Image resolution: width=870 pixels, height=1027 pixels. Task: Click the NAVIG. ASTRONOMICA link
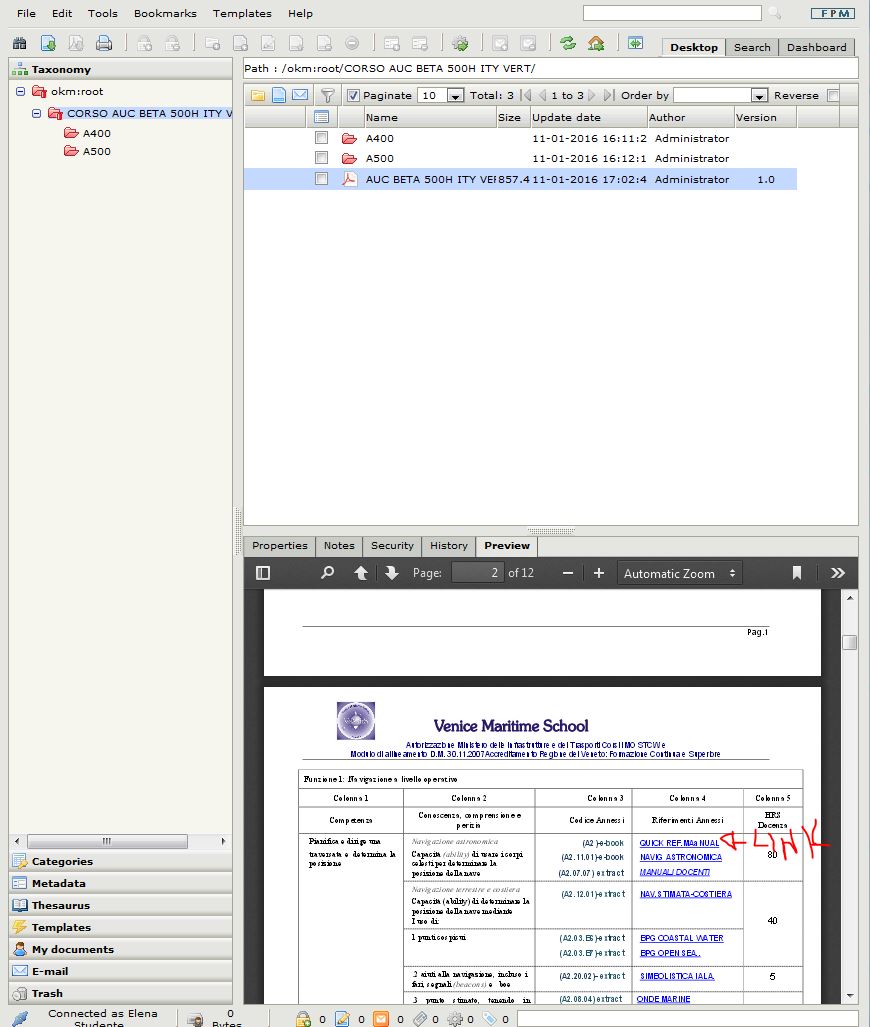[680, 857]
